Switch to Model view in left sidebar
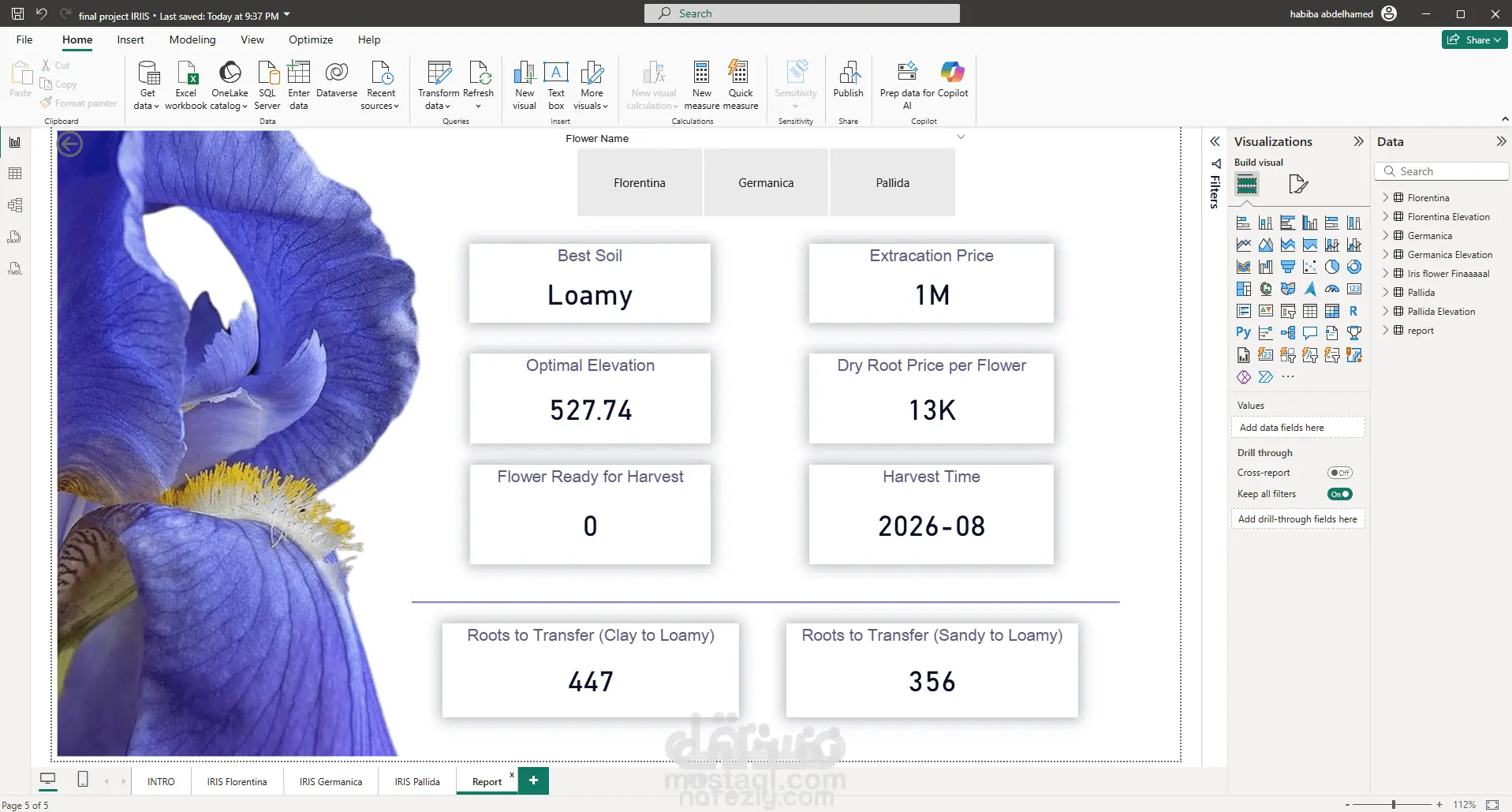The height and width of the screenshot is (812, 1512). point(15,205)
